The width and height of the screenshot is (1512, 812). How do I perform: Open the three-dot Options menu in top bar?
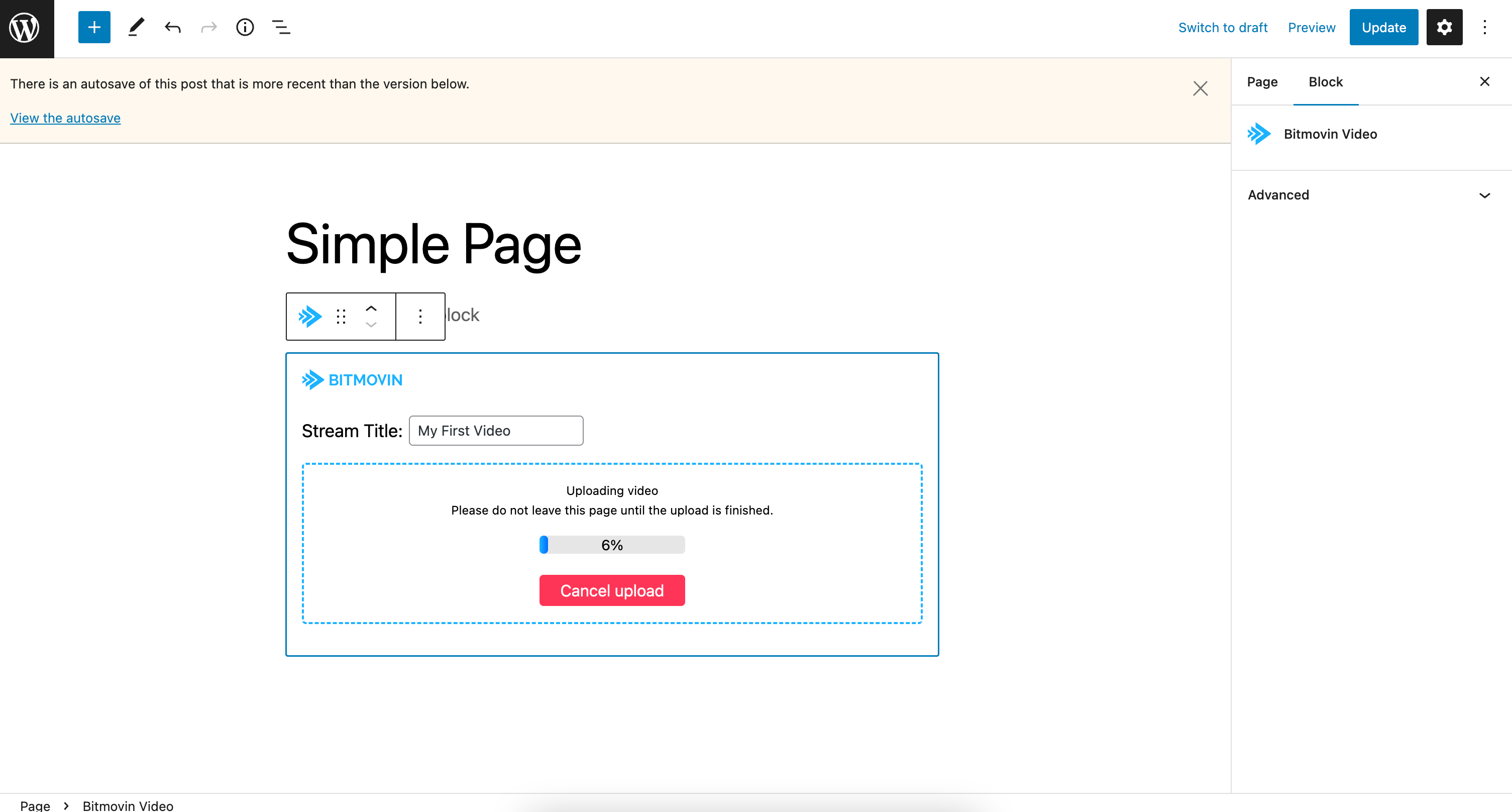pyautogui.click(x=1484, y=27)
